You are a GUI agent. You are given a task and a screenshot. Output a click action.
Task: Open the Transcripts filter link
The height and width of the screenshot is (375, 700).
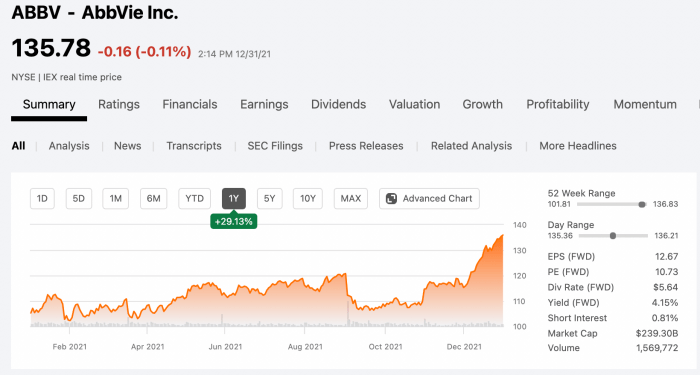194,146
